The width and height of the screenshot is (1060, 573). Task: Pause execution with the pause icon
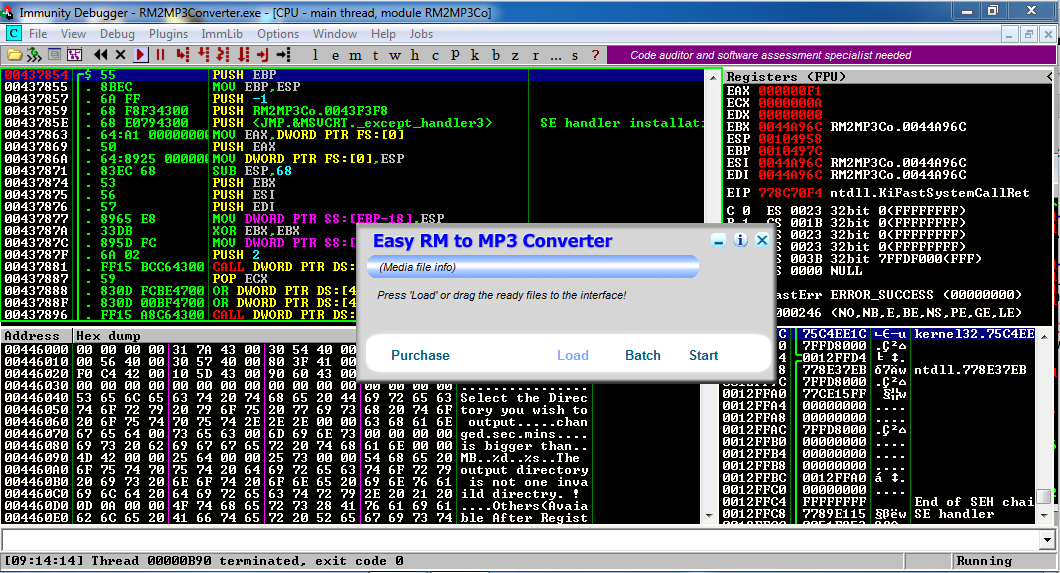click(160, 55)
